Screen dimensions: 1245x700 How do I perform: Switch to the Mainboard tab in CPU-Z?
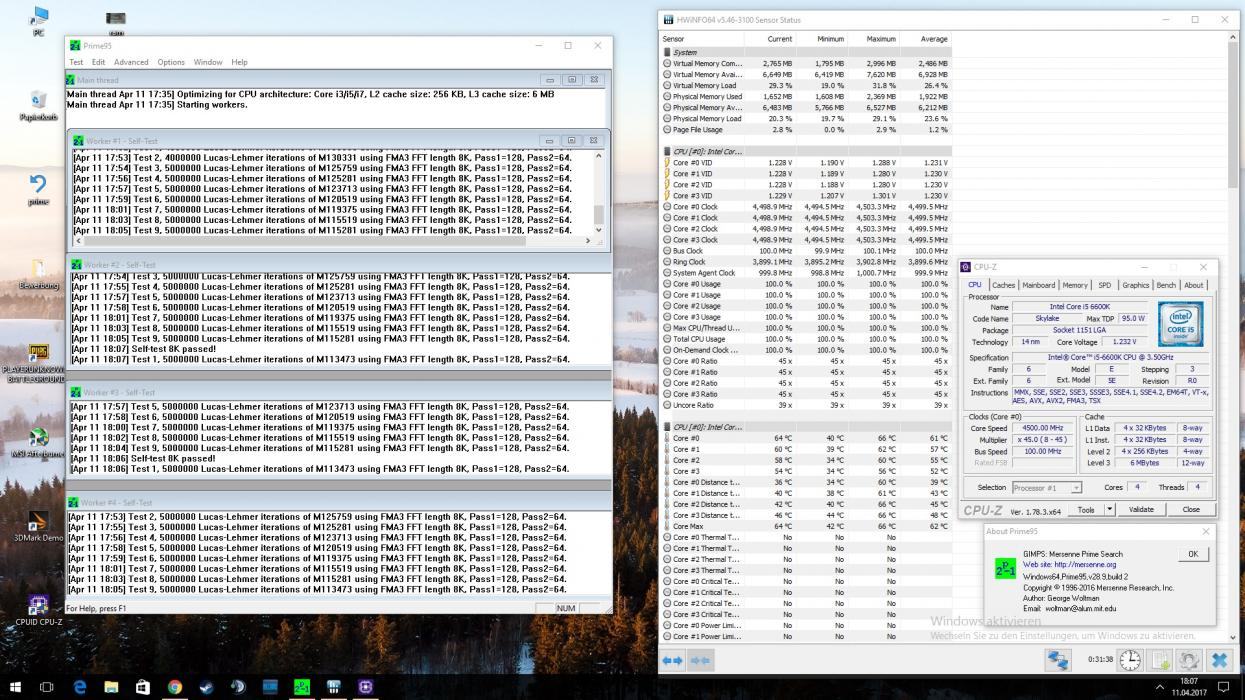coord(1038,285)
